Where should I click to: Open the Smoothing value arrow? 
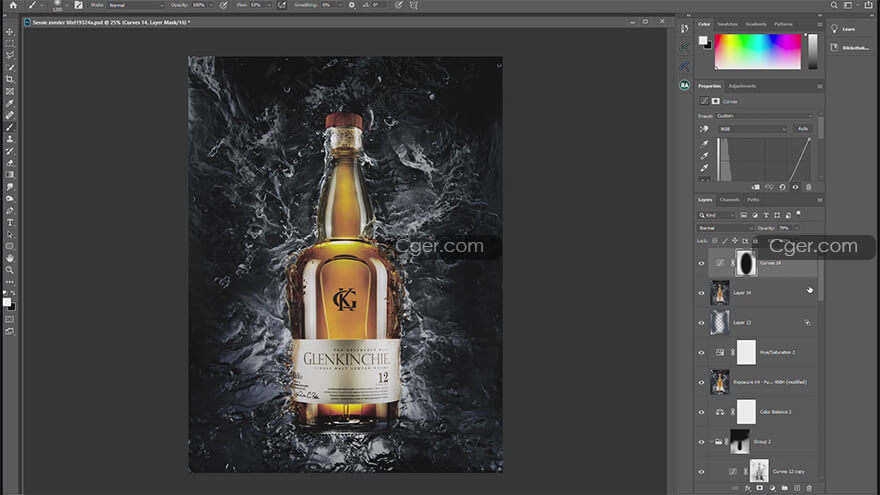[x=340, y=5]
